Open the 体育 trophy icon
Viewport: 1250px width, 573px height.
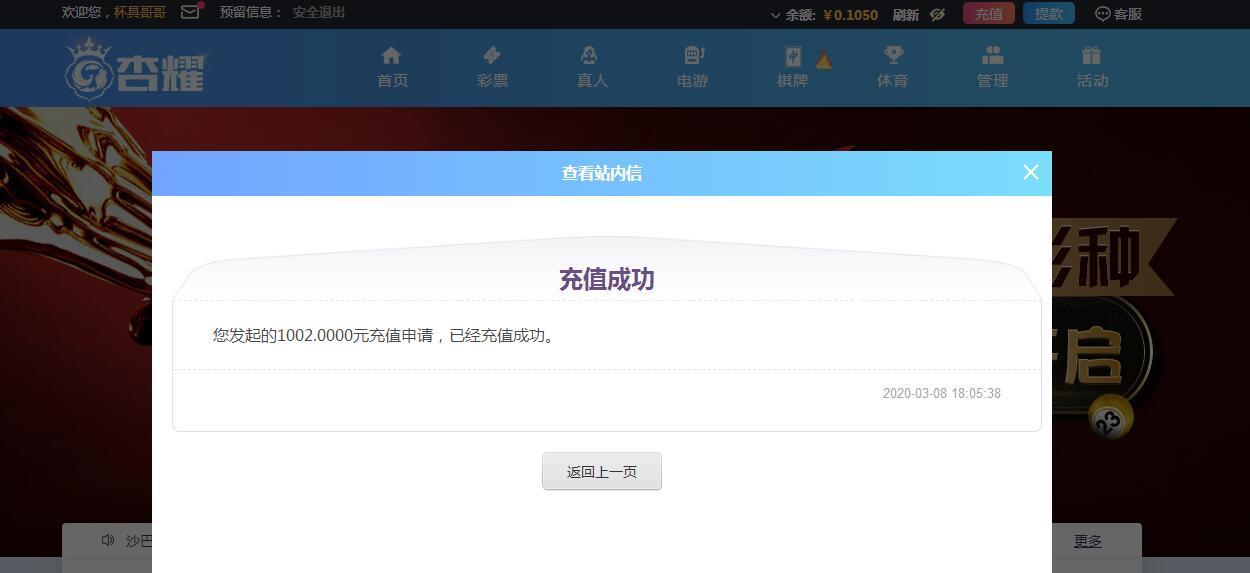coord(892,56)
